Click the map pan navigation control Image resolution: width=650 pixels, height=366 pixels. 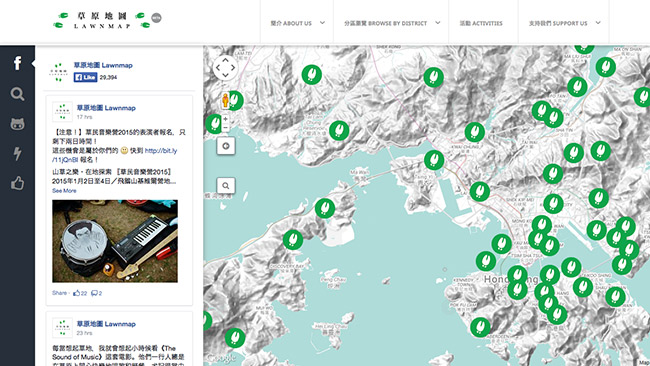(225, 68)
